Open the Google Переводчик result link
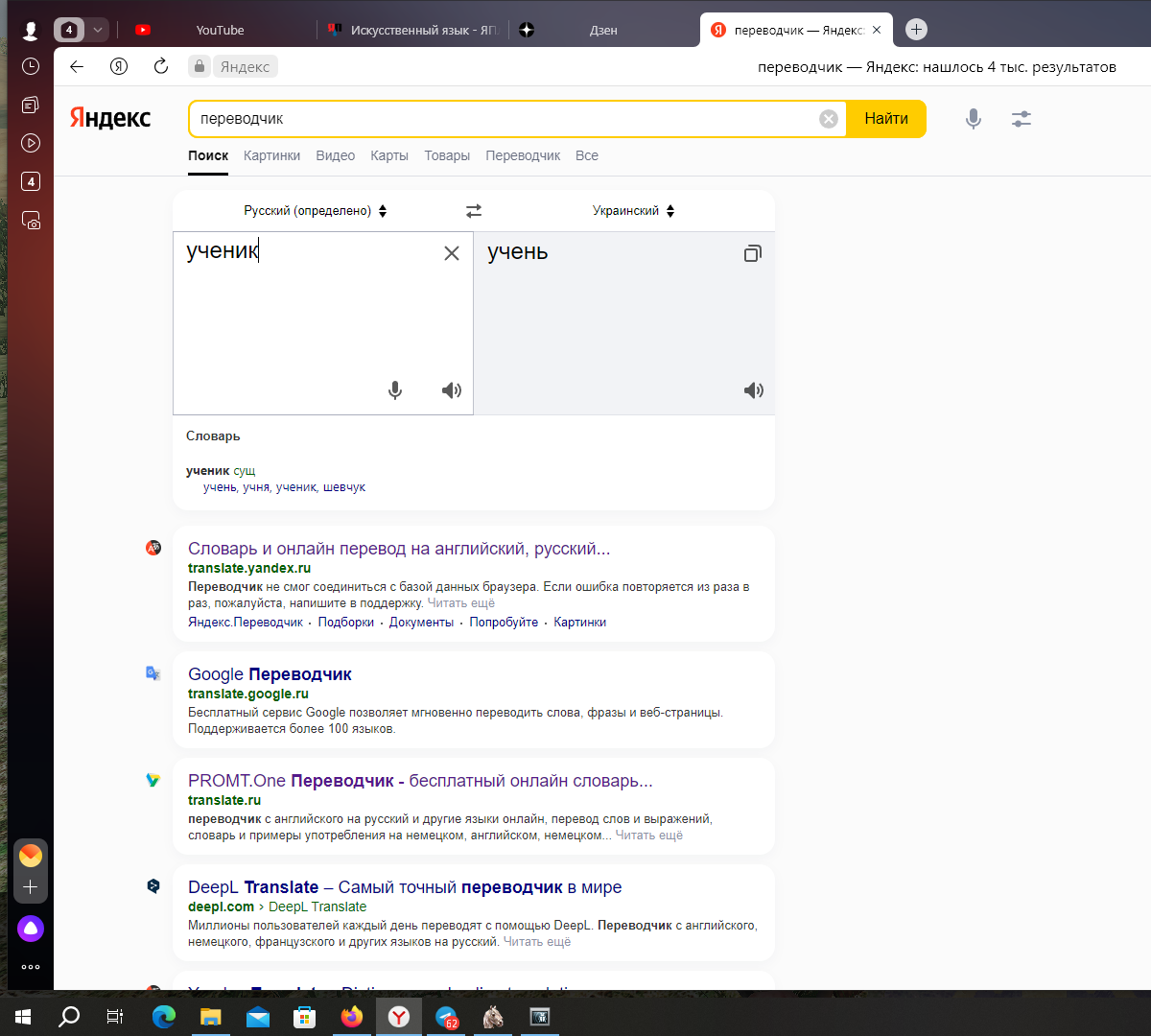The width and height of the screenshot is (1151, 1036). [270, 674]
